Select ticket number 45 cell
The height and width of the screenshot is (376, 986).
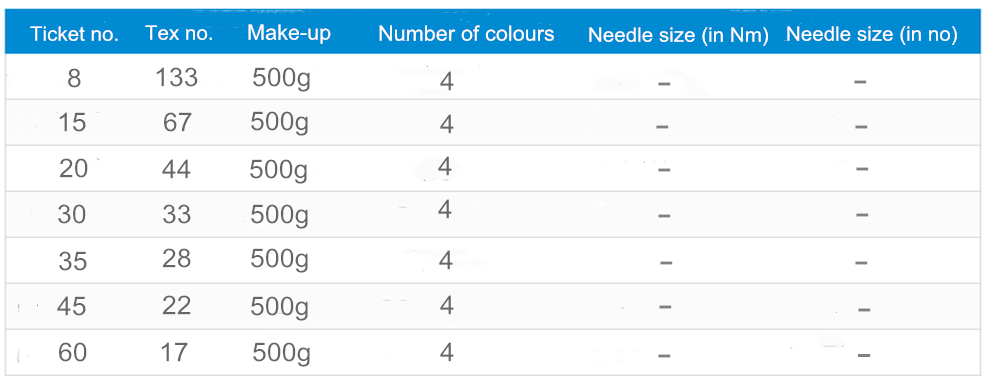coord(72,306)
